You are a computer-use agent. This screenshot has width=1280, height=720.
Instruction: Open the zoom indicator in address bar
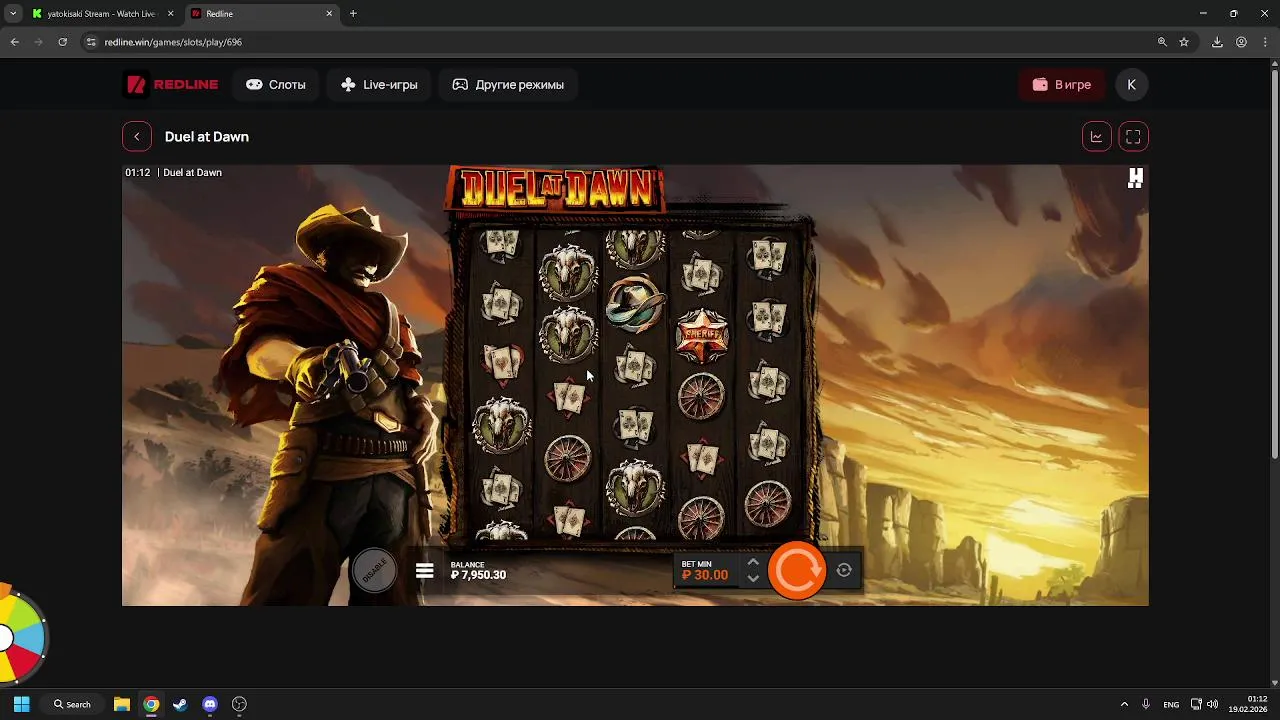tap(1162, 42)
